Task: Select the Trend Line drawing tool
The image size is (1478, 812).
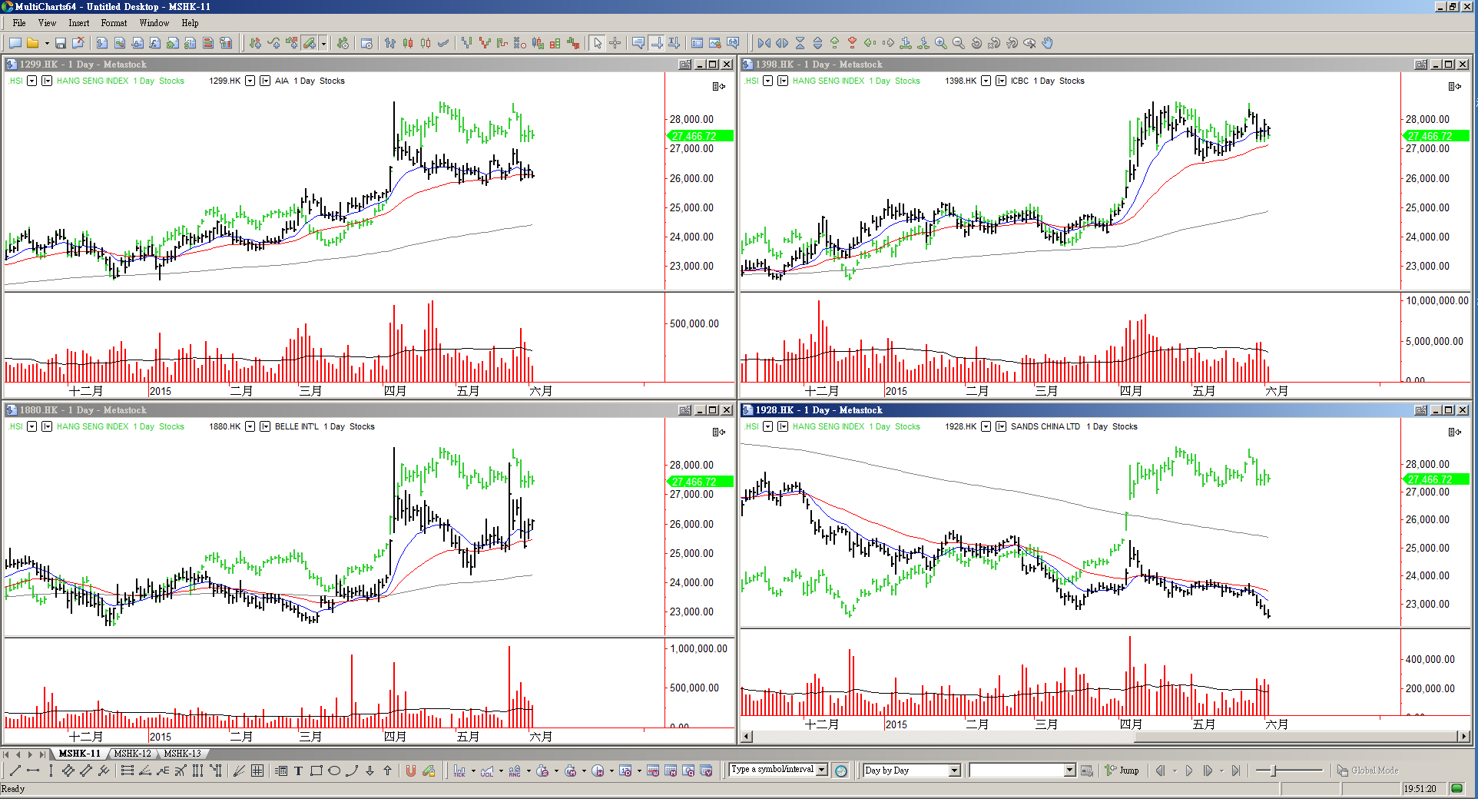Action: point(15,771)
